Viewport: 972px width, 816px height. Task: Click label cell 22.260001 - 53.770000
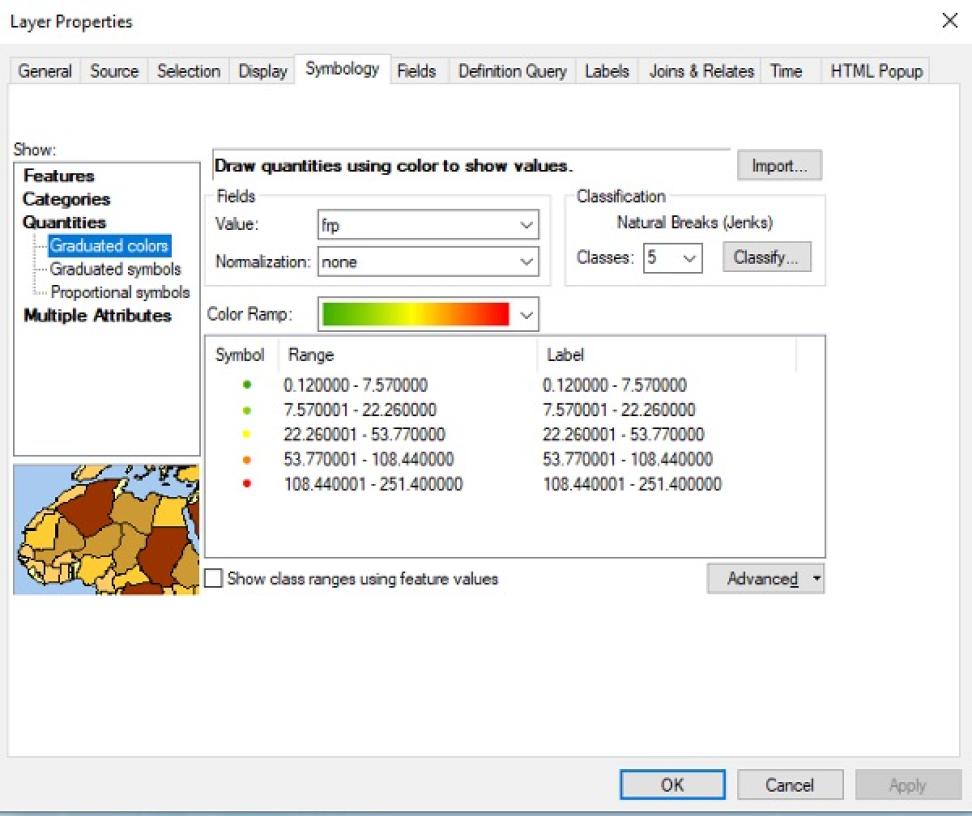[x=624, y=435]
